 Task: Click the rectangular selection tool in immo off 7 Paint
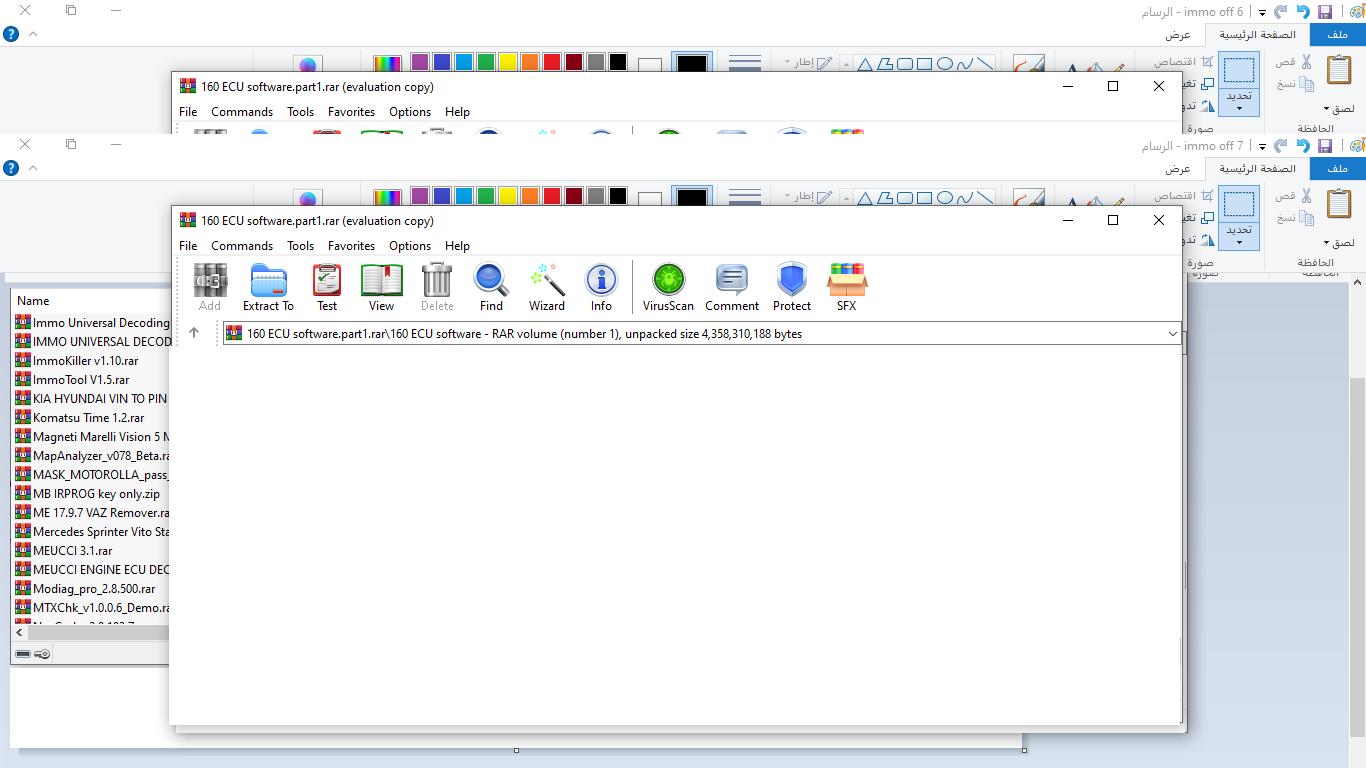coord(1239,204)
